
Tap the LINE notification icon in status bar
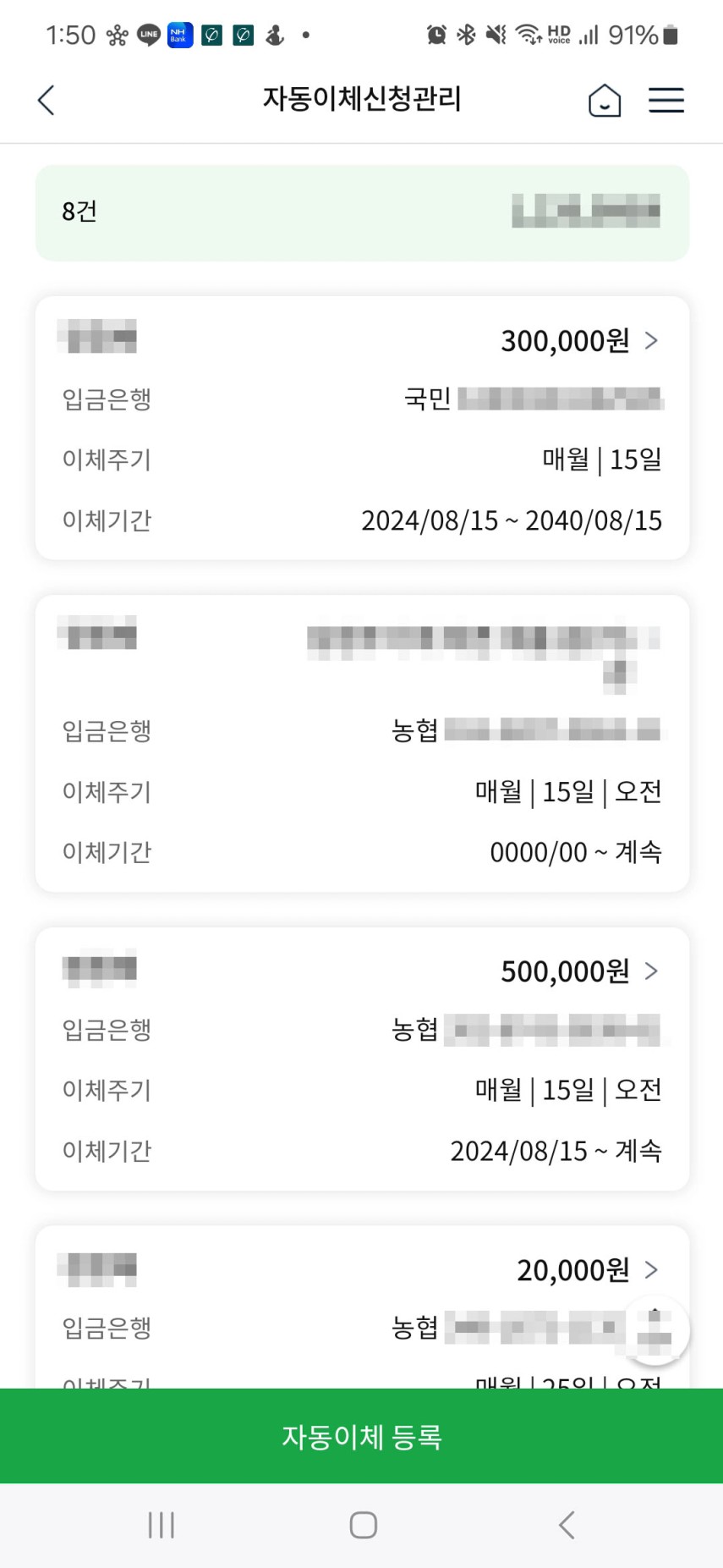pyautogui.click(x=149, y=35)
